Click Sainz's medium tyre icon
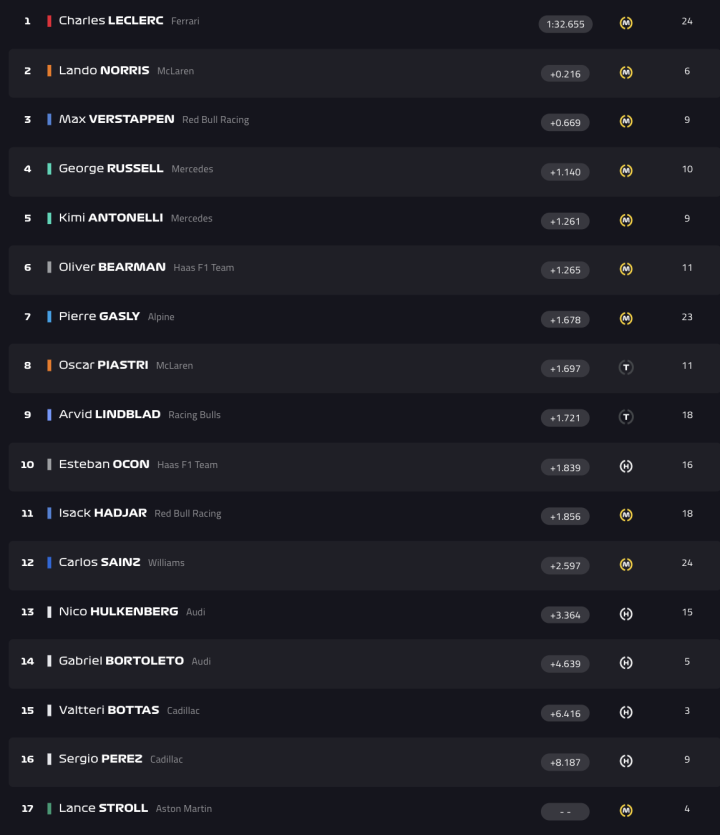Viewport: 720px width, 835px height. [x=626, y=564]
